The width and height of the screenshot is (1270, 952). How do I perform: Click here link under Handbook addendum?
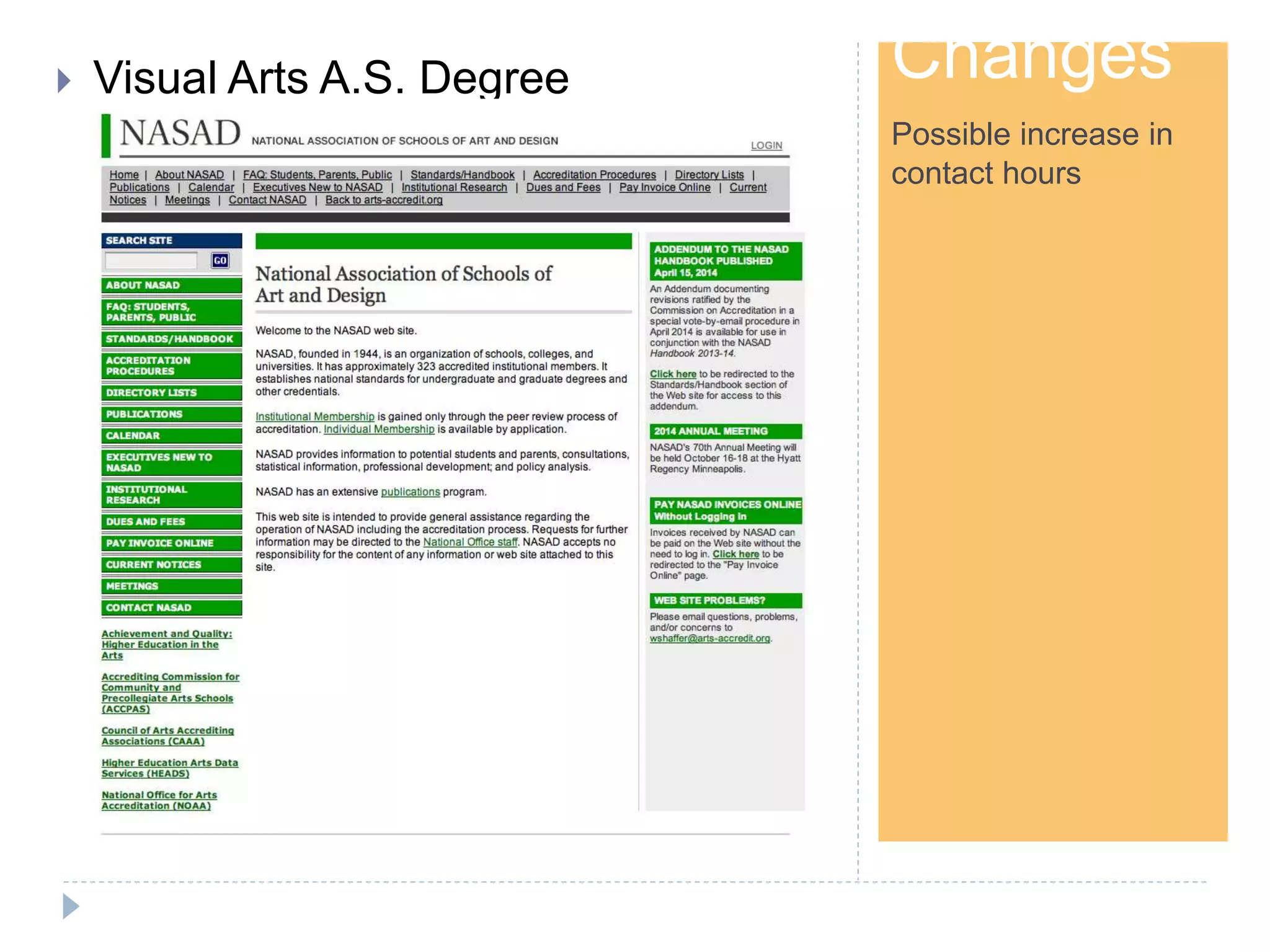[x=673, y=374]
